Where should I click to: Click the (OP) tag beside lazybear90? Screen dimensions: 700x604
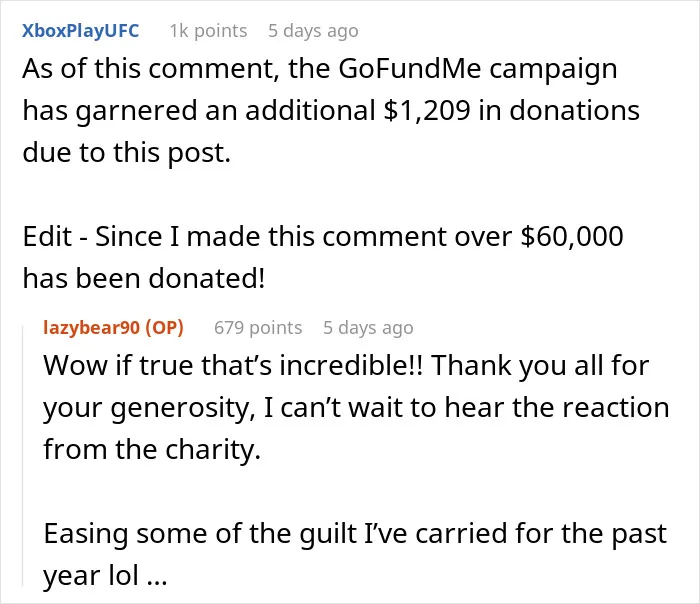coord(164,328)
